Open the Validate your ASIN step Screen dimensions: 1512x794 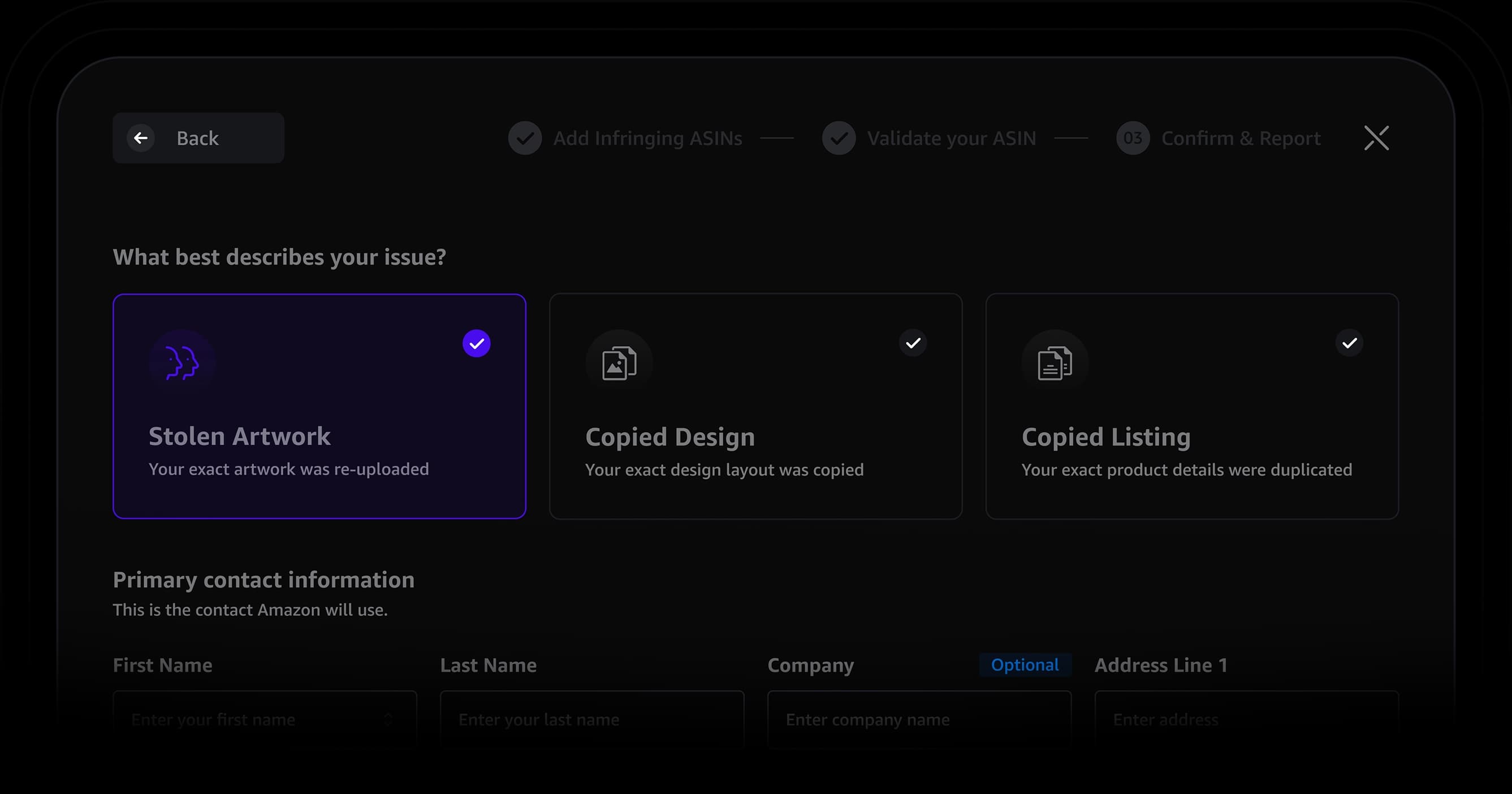[951, 138]
